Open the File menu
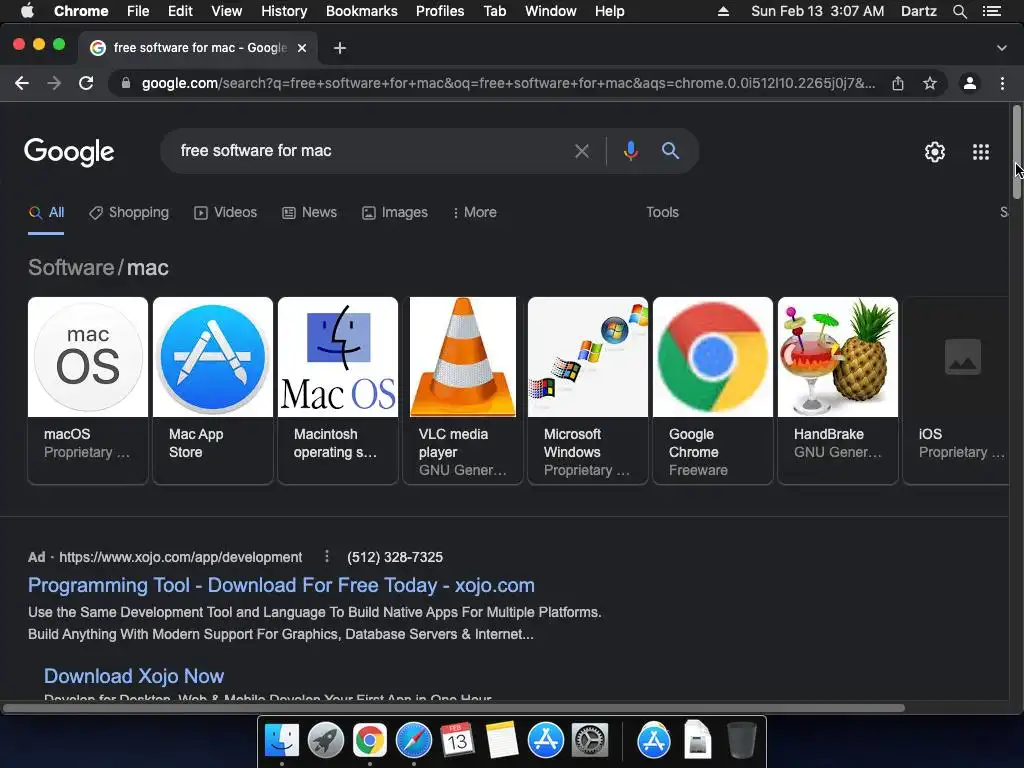 pos(138,11)
